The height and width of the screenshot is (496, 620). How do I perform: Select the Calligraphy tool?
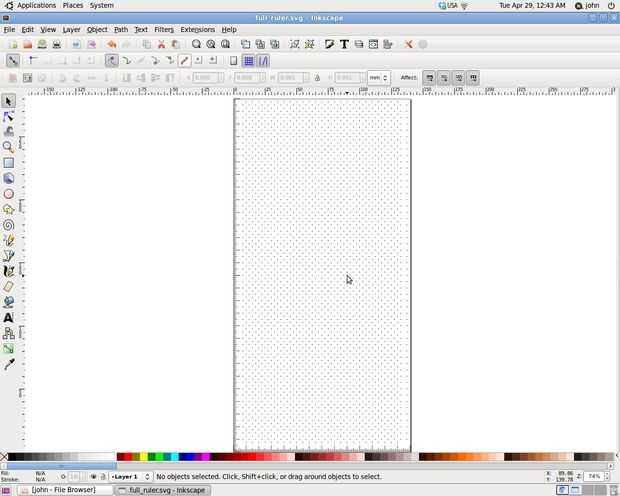(x=9, y=271)
